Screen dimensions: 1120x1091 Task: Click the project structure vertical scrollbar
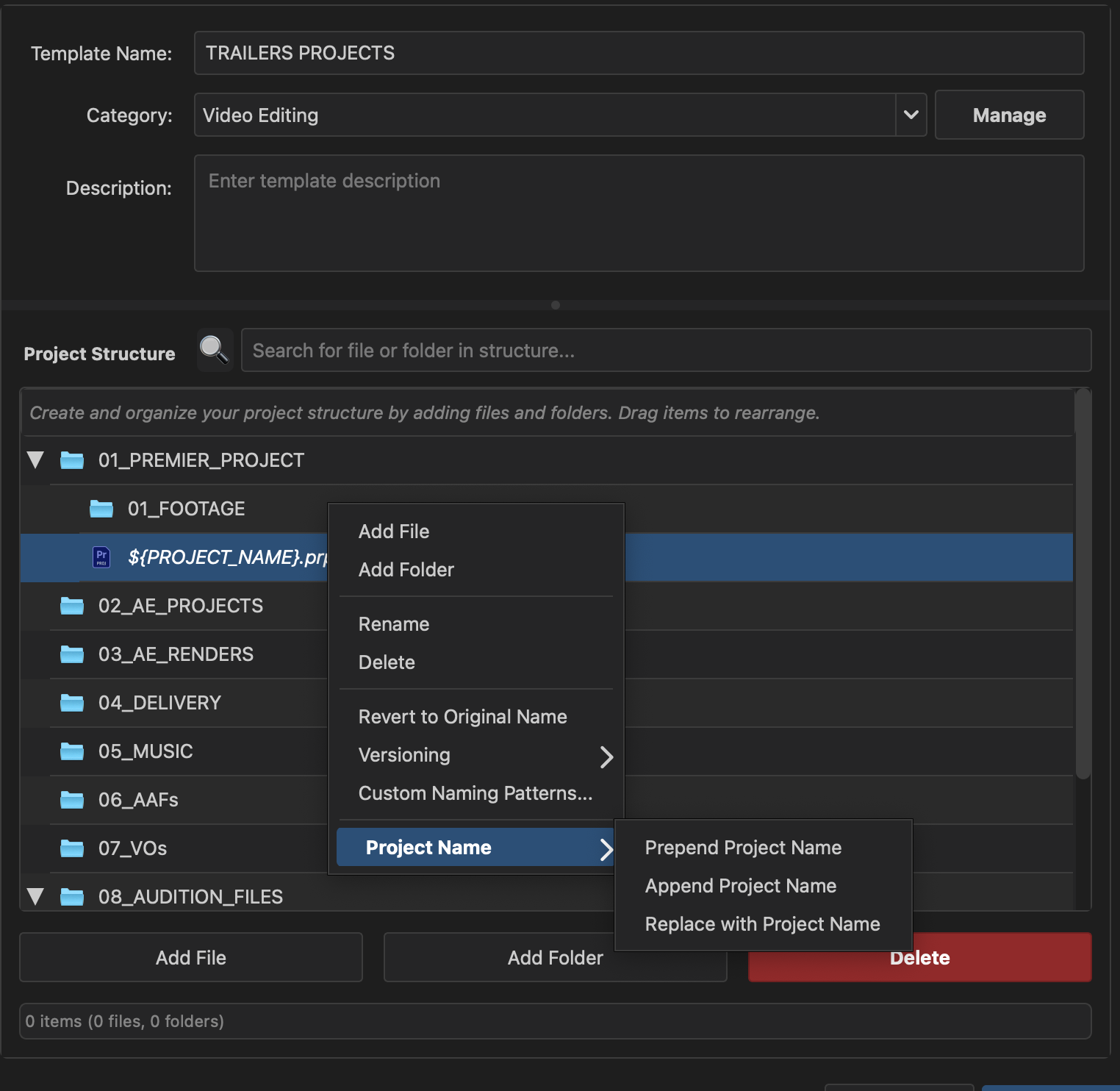tap(1083, 588)
